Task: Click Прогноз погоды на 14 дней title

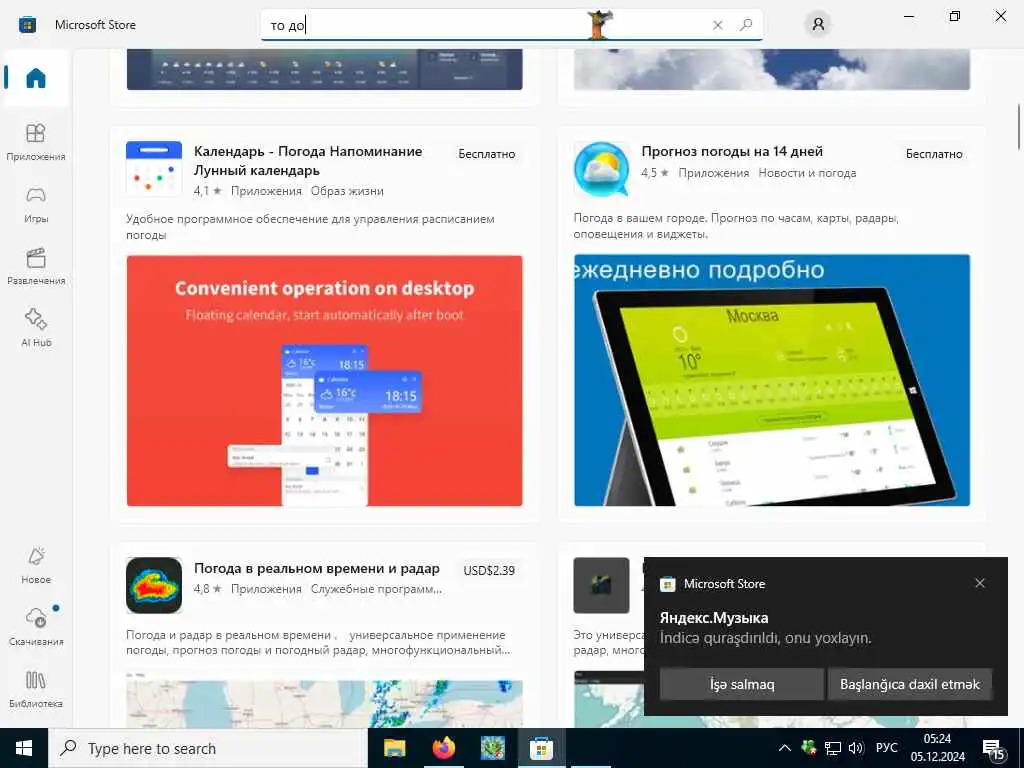Action: 732,152
